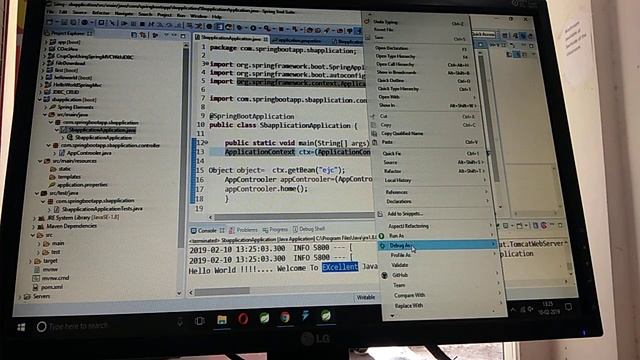Viewport: 640px width, 360px height.
Task: Select Debug As in context menu
Action: (x=437, y=245)
